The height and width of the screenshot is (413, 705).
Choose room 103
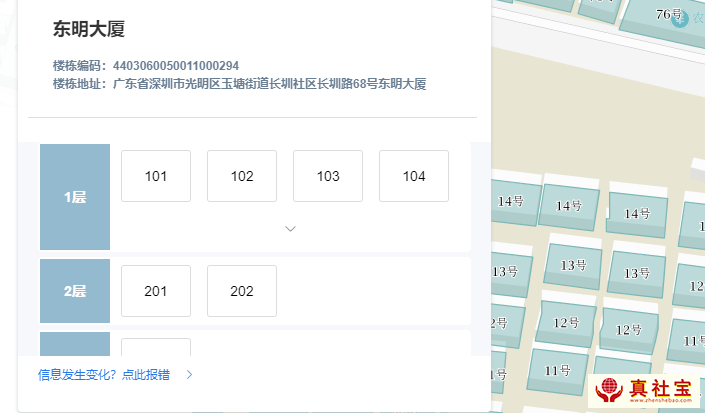[x=328, y=176]
